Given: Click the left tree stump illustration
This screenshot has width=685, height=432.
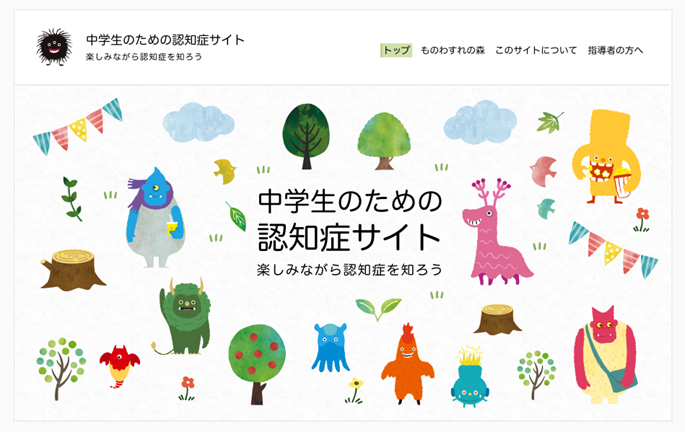Looking at the screenshot, I should click(72, 270).
